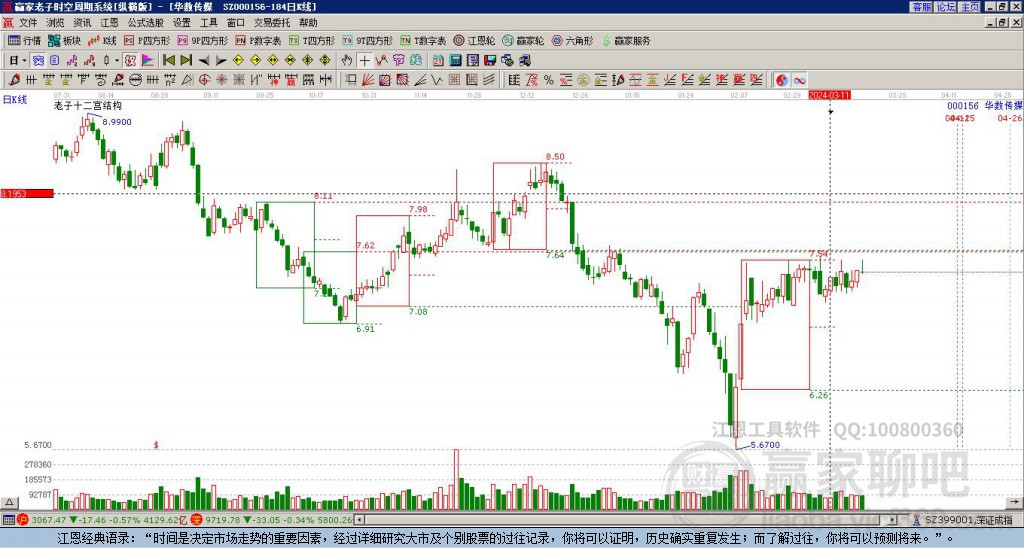Select the red fan lines tool
This screenshot has width=1024, height=548.
coord(368,80)
